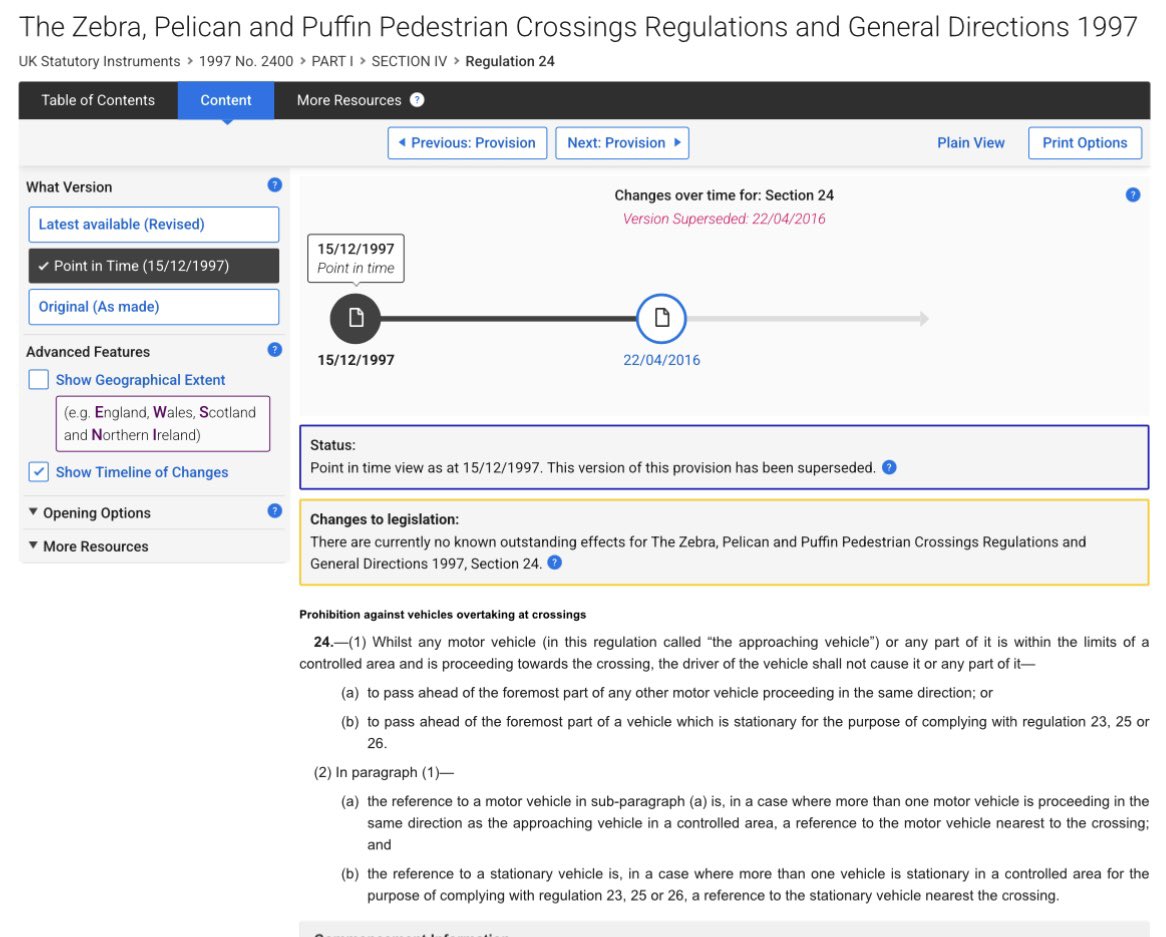Screen dimensions: 1166x937
Task: Click the Regulation 24 breadcrumb text
Action: 510,61
